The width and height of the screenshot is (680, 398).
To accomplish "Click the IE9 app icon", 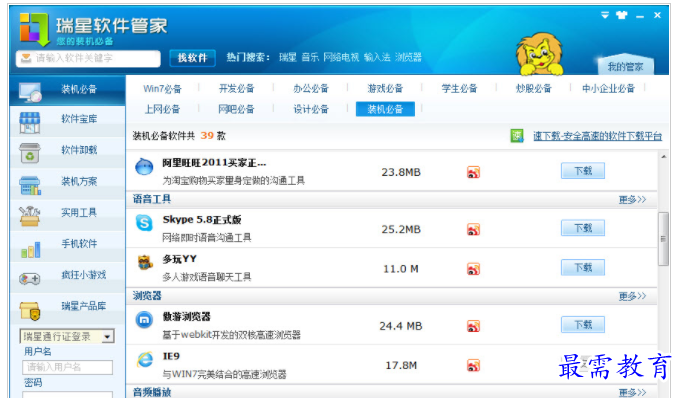I will coord(144,359).
